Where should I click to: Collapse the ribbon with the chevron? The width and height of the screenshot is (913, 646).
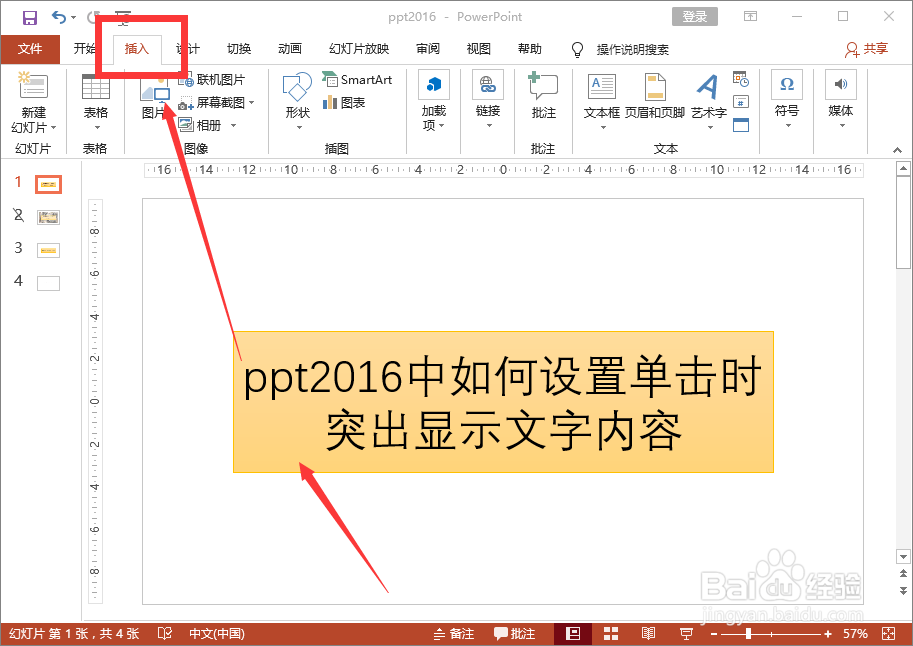tap(897, 150)
